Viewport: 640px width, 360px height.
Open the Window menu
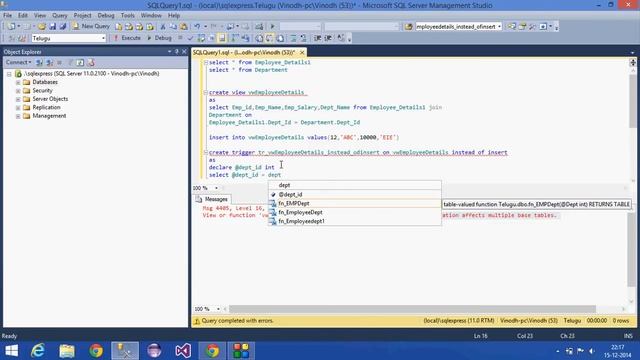coord(151,16)
